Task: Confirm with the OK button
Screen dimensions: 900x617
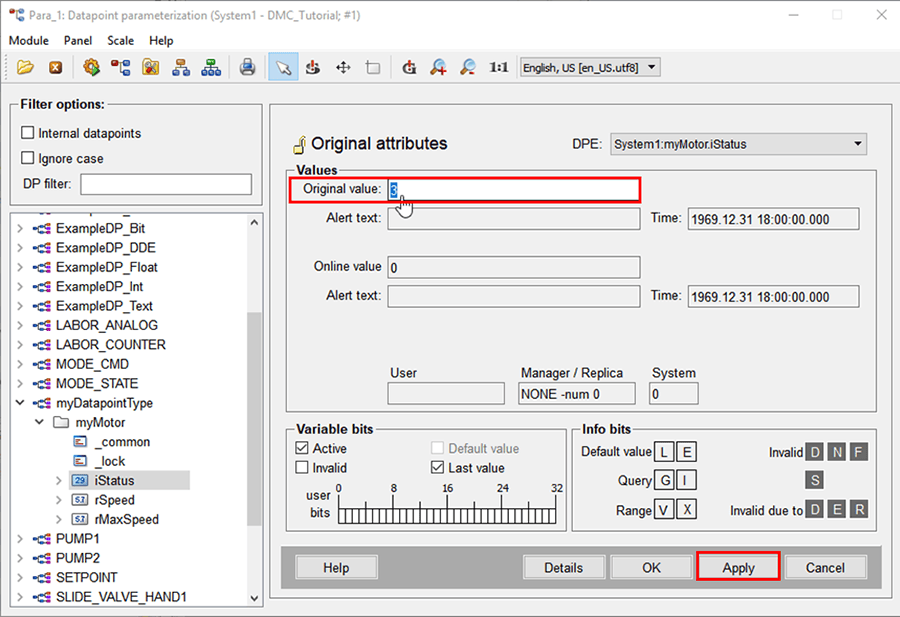Action: (651, 568)
